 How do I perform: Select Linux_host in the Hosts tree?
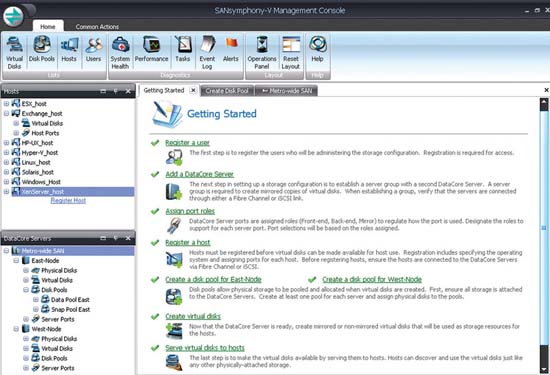36,162
